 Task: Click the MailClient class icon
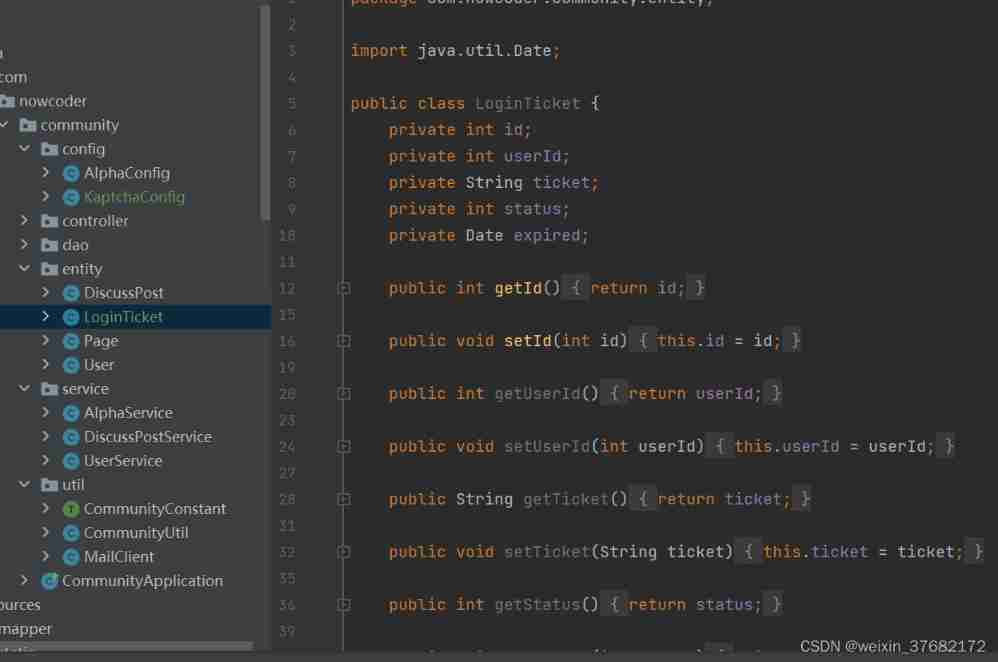71,557
